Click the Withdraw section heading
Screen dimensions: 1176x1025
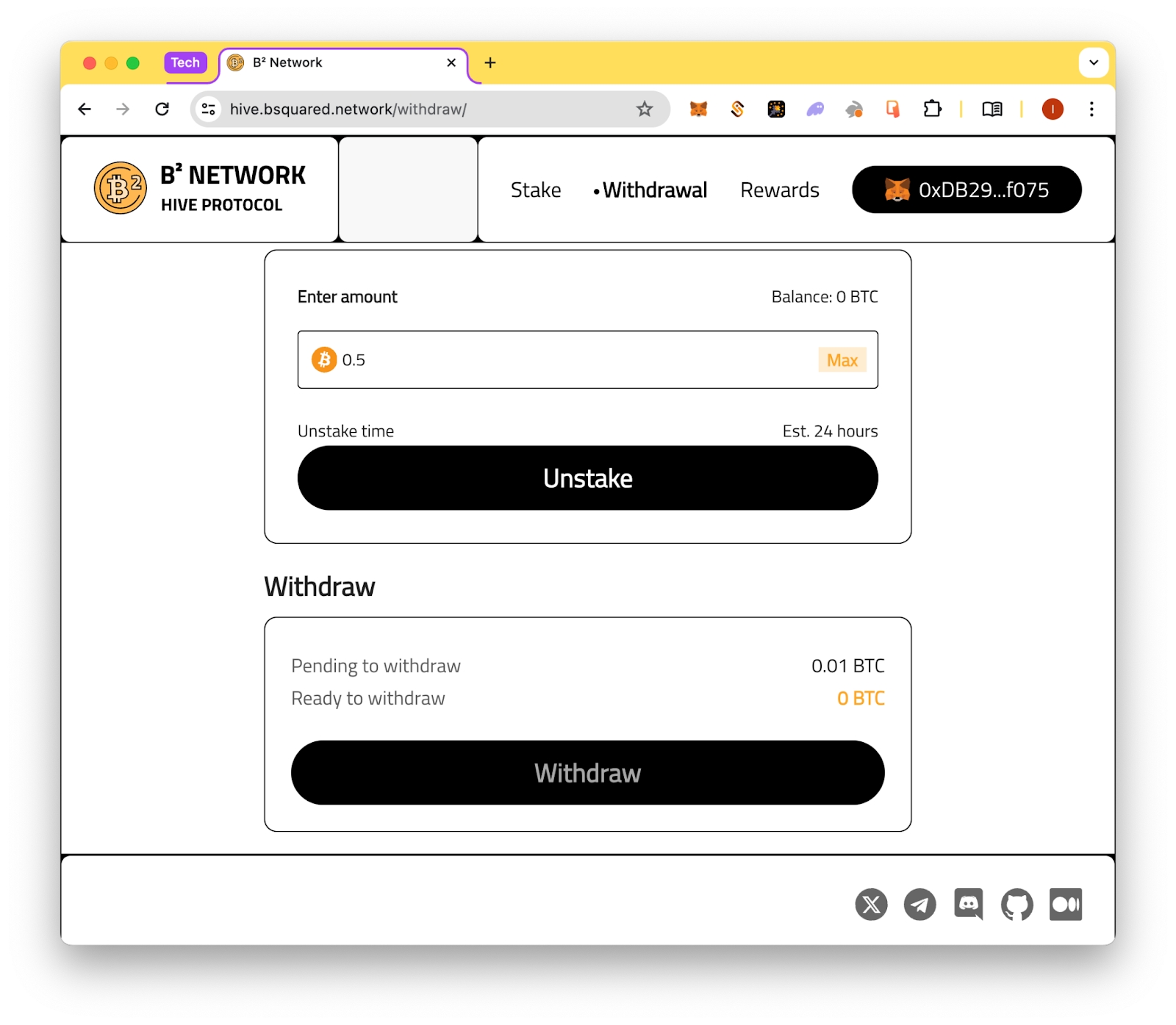tap(320, 587)
